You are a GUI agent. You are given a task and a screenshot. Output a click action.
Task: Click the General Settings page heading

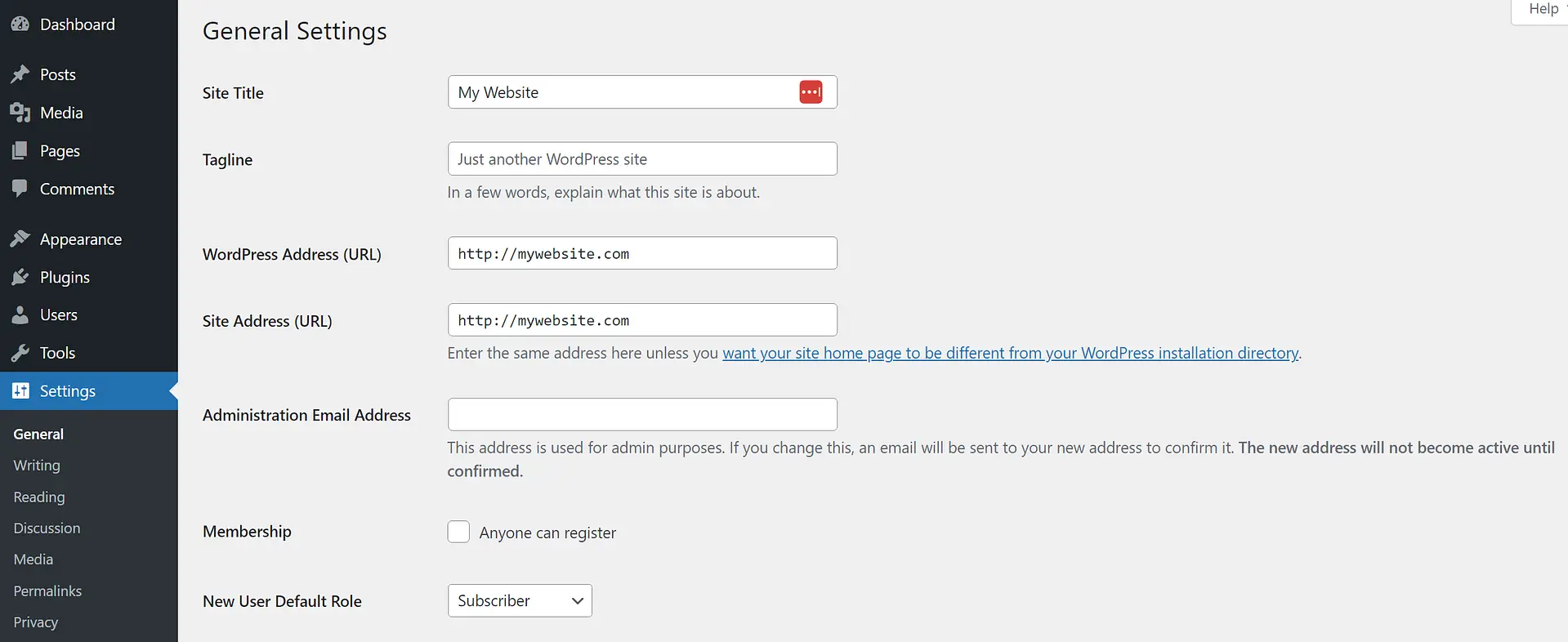click(x=295, y=31)
